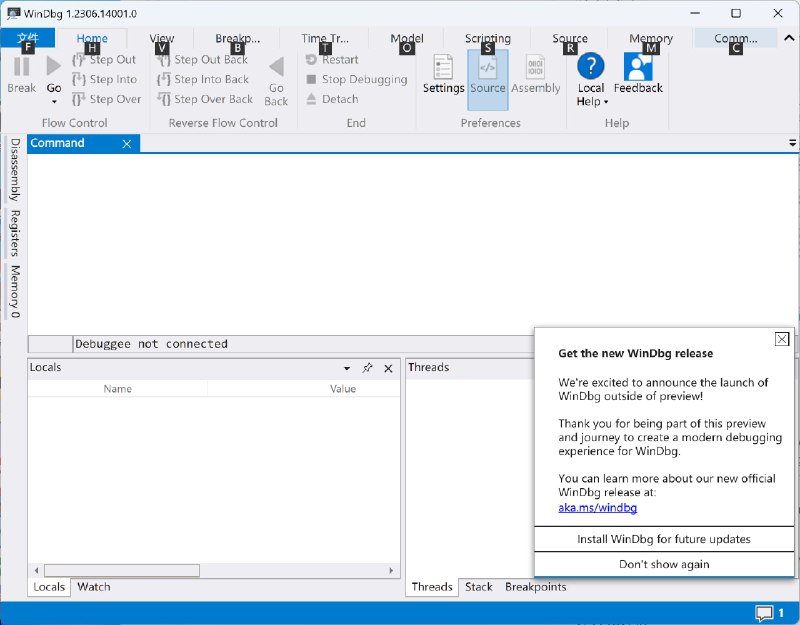Click the Locals scrollbar left arrow

pyautogui.click(x=36, y=570)
